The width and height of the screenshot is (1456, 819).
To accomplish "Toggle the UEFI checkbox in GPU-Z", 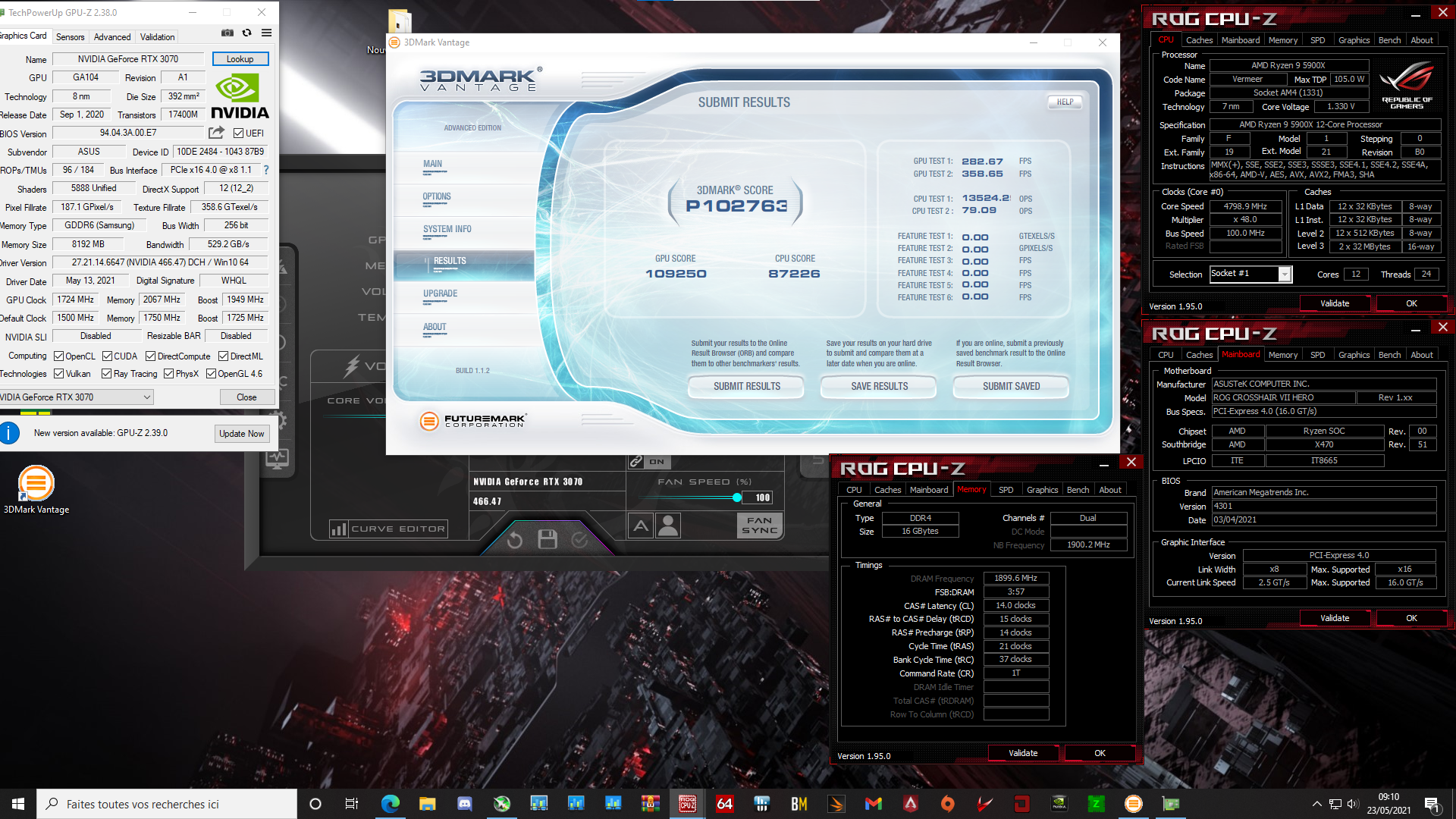I will tap(238, 133).
